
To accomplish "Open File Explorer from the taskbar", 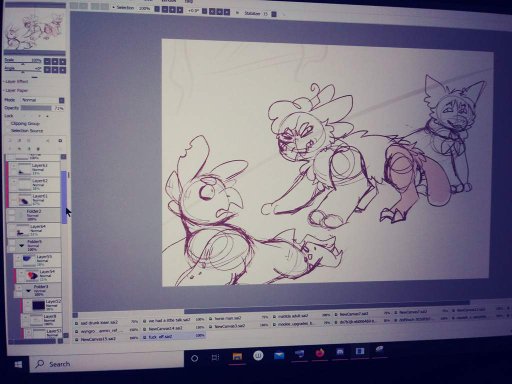I will 237,356.
